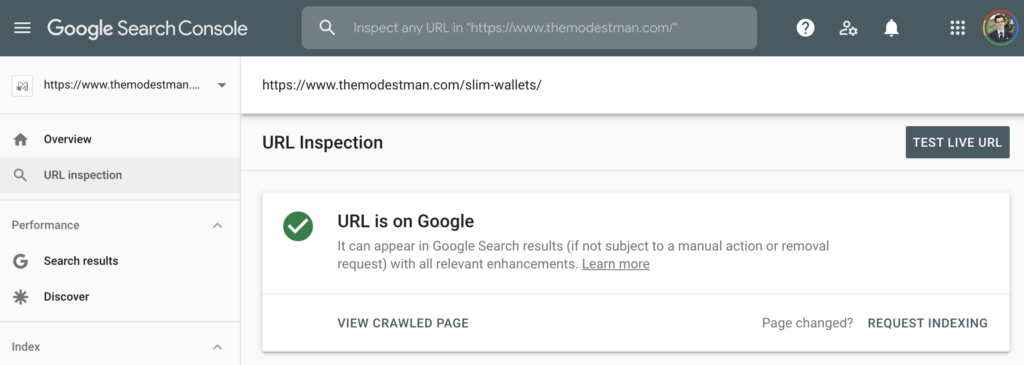
Task: Open the property selector dropdown
Action: (x=120, y=85)
